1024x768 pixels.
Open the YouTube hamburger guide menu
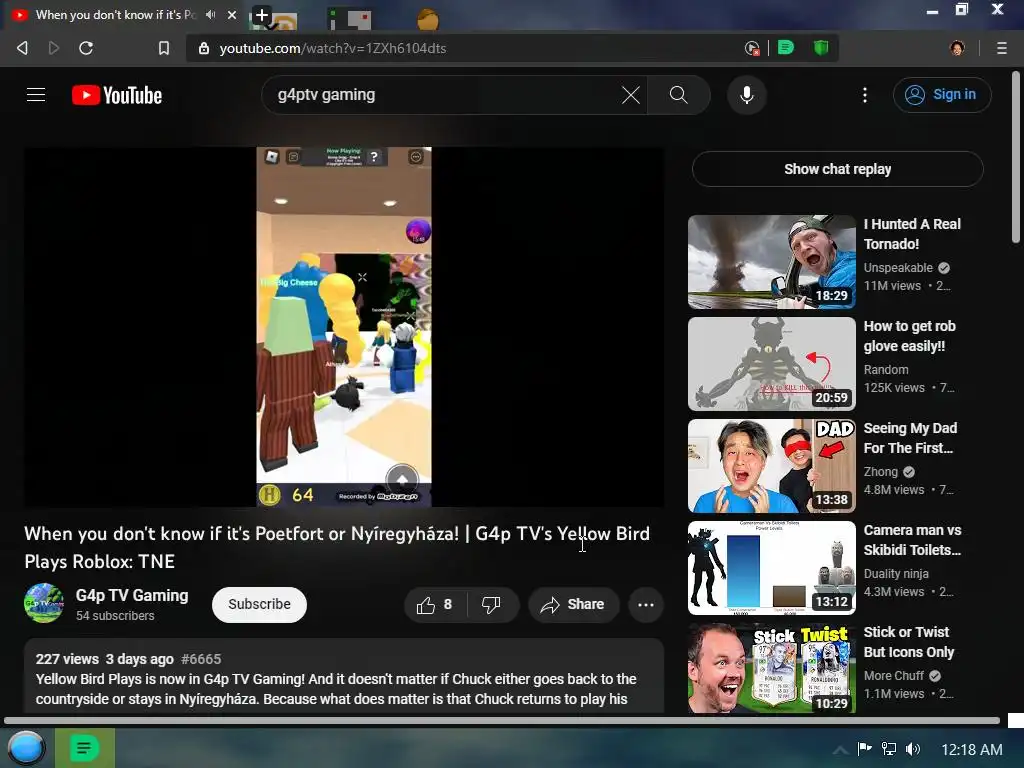(x=36, y=95)
